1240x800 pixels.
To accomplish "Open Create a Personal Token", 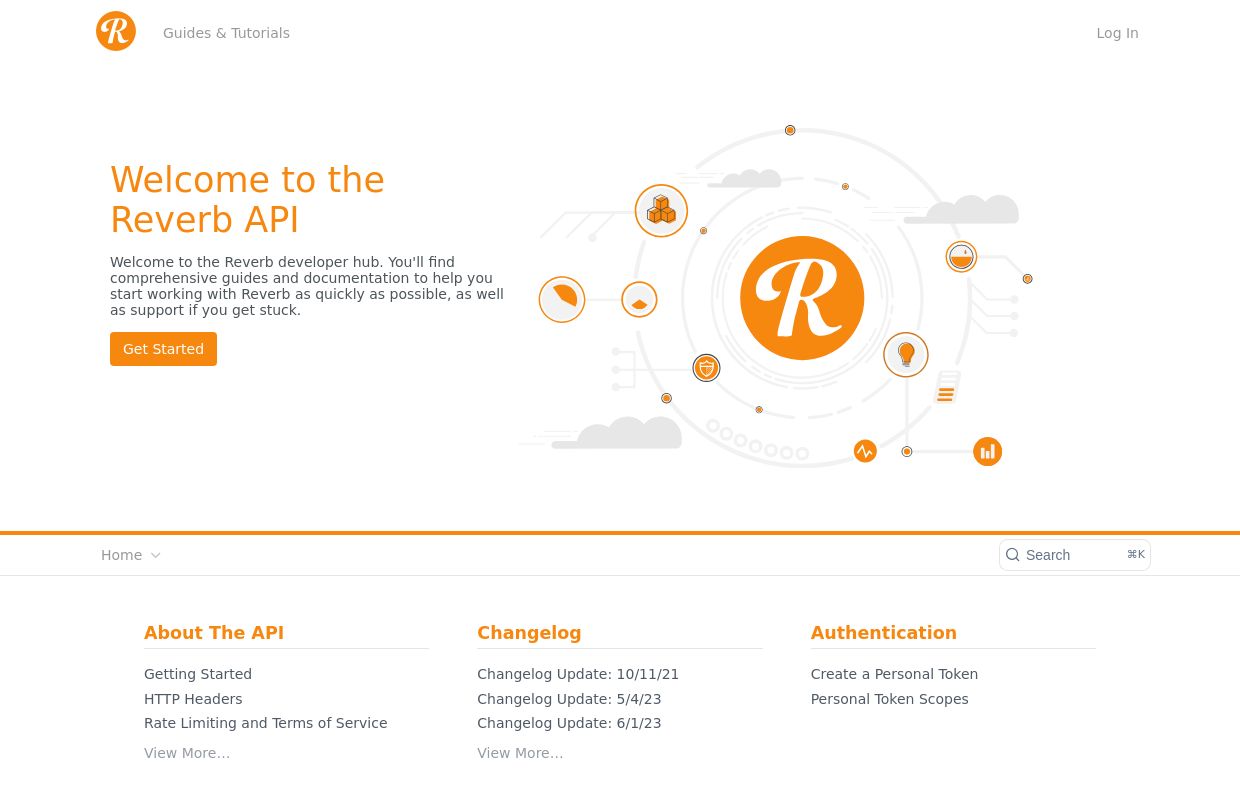I will pyautogui.click(x=894, y=674).
